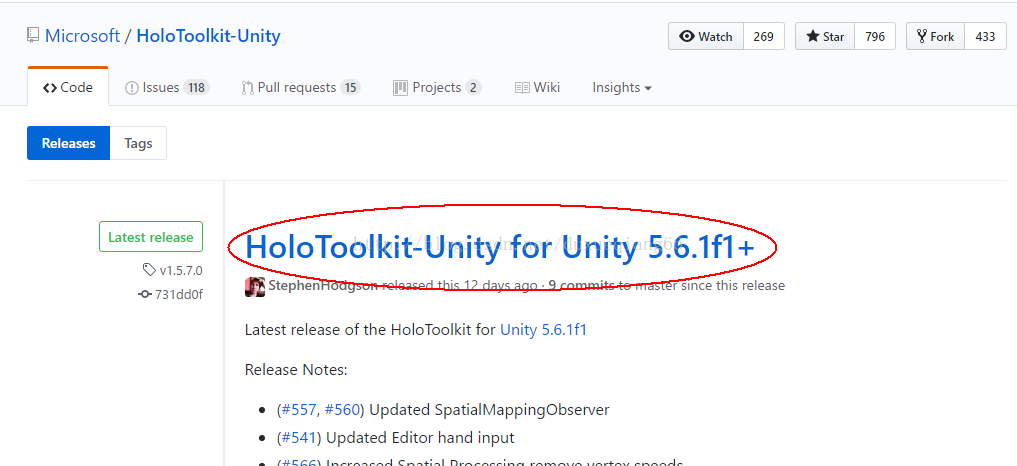The height and width of the screenshot is (466, 1017).
Task: Click the Projects tab board icon
Action: click(400, 88)
